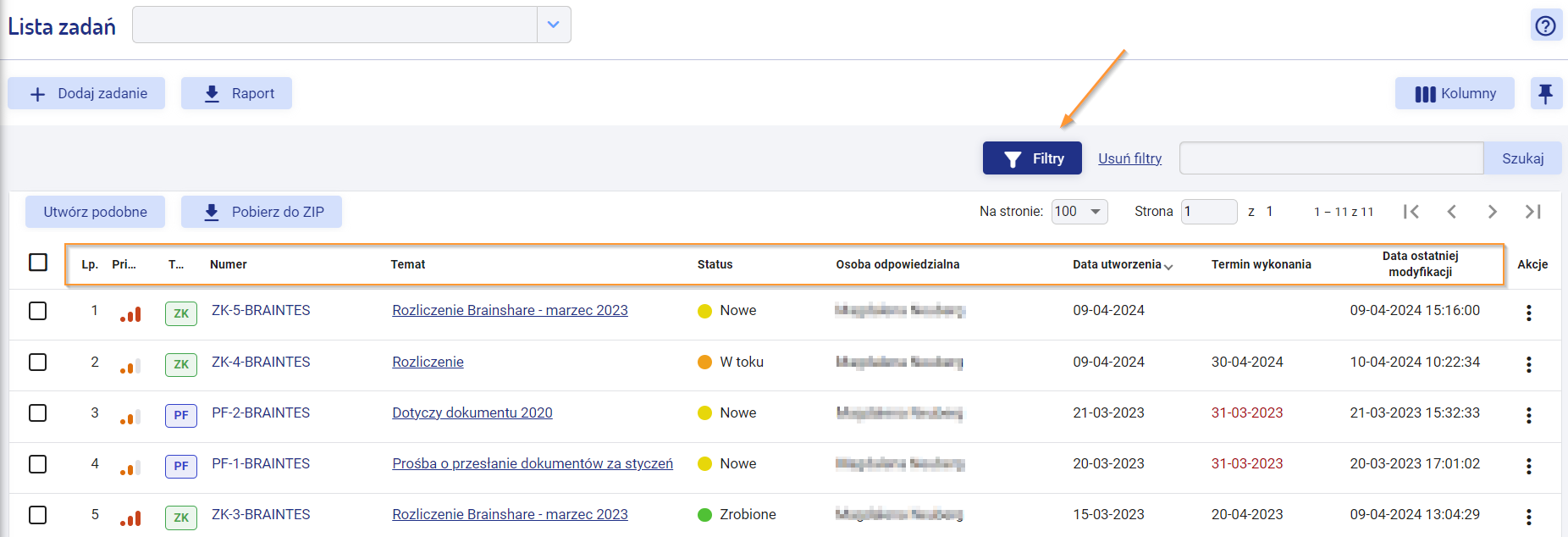Open Dotyczy dokumentu 2020 task link
The height and width of the screenshot is (537, 1568).
[472, 412]
